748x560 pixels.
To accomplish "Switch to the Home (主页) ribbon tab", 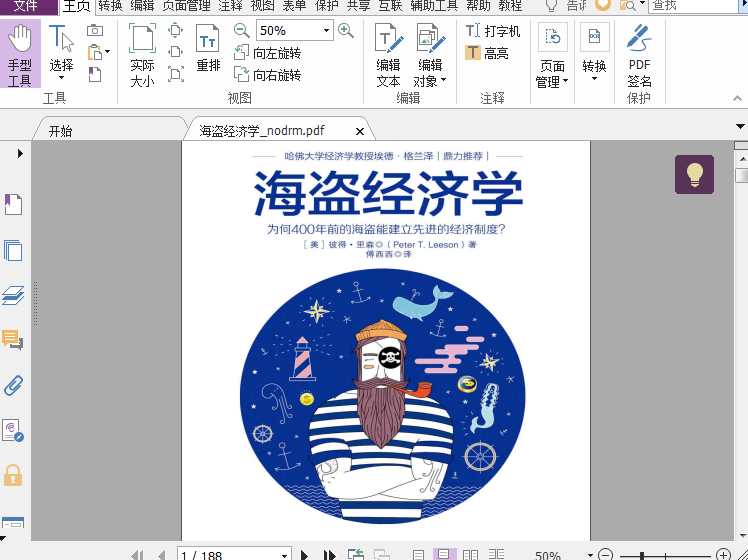I will pos(77,6).
